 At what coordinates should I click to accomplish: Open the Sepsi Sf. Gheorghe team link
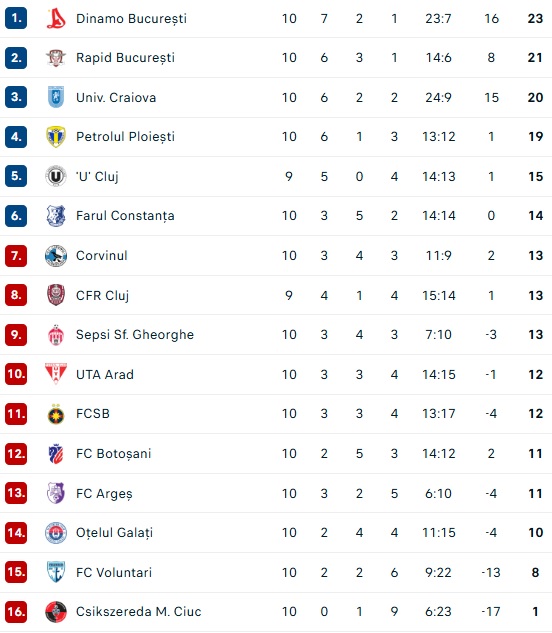pos(135,335)
